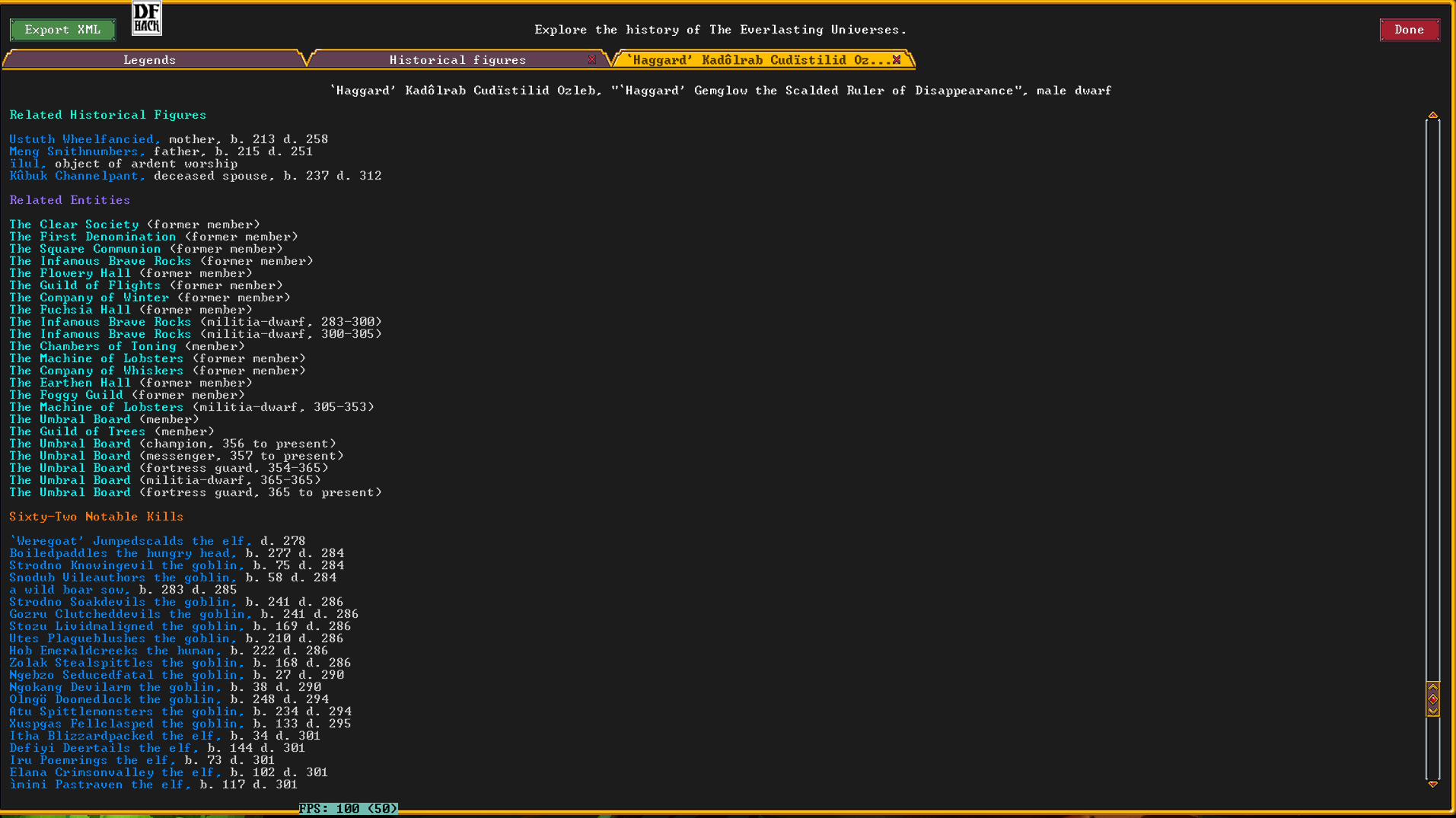The height and width of the screenshot is (818, 1456).
Task: Open Gozru Clutcheddevils the goblin link
Action: [x=131, y=614]
